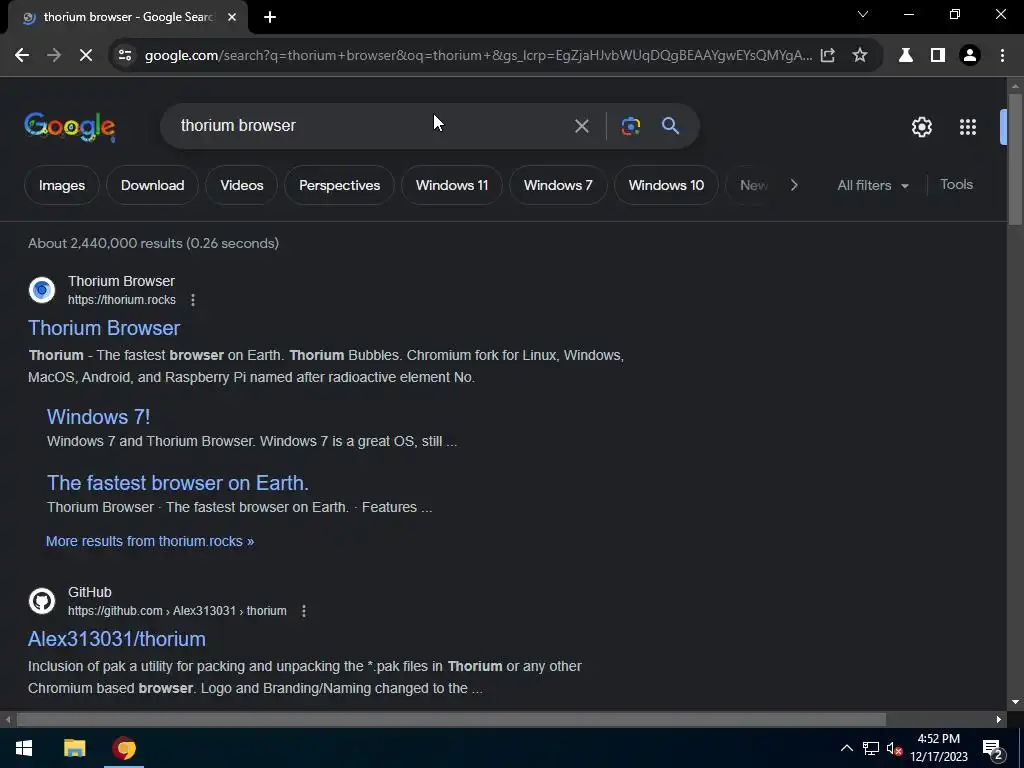Open the profile avatar menu
1024x768 pixels.
pos(970,56)
